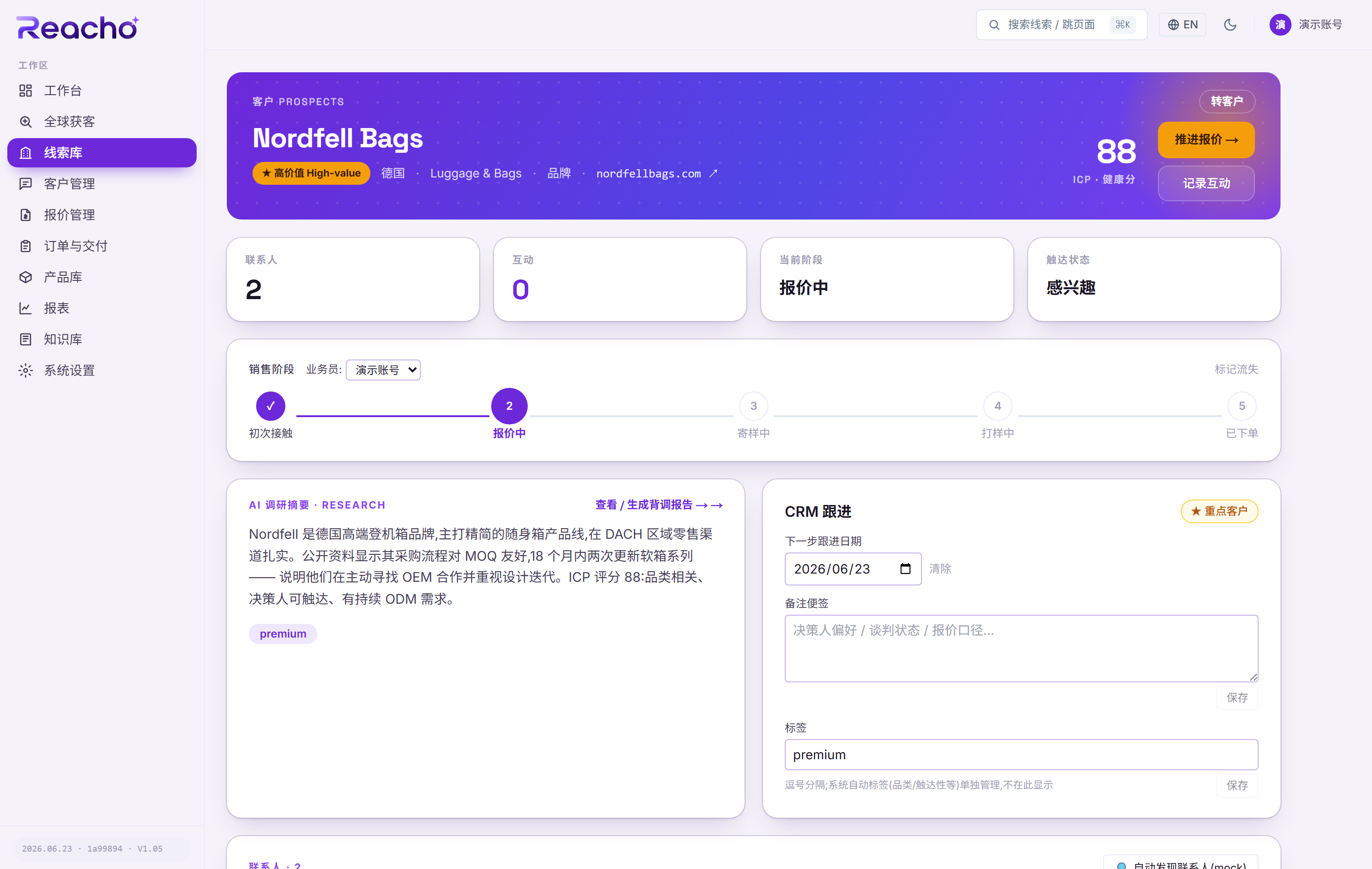Open the 工作台 dashboard icon
This screenshot has width=1372, height=869.
(x=26, y=90)
